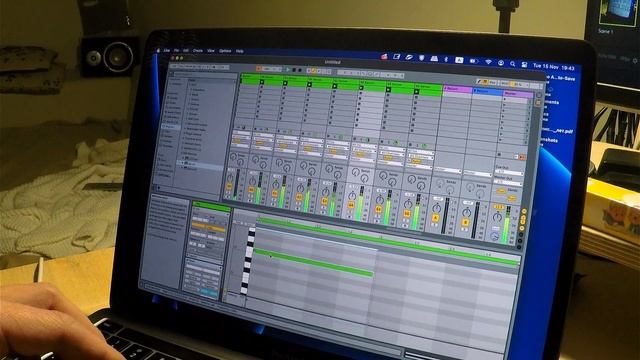This screenshot has width=640, height=360.
Task: Click the eighth track's volume fader
Action: 416,212
